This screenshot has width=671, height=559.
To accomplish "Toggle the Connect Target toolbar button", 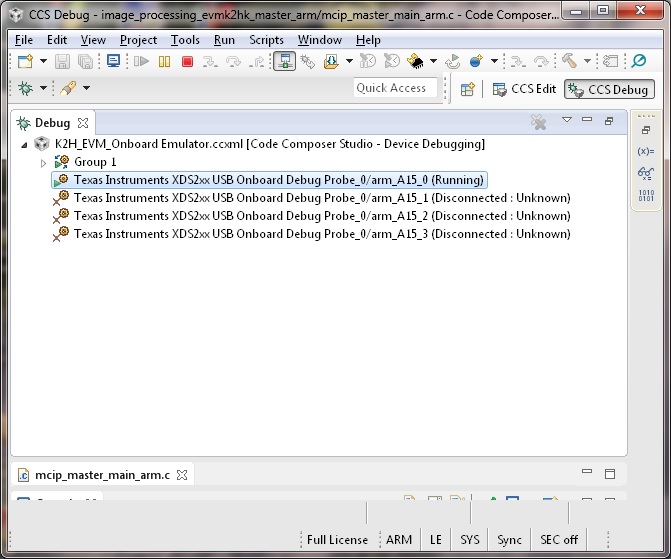I will click(x=284, y=62).
